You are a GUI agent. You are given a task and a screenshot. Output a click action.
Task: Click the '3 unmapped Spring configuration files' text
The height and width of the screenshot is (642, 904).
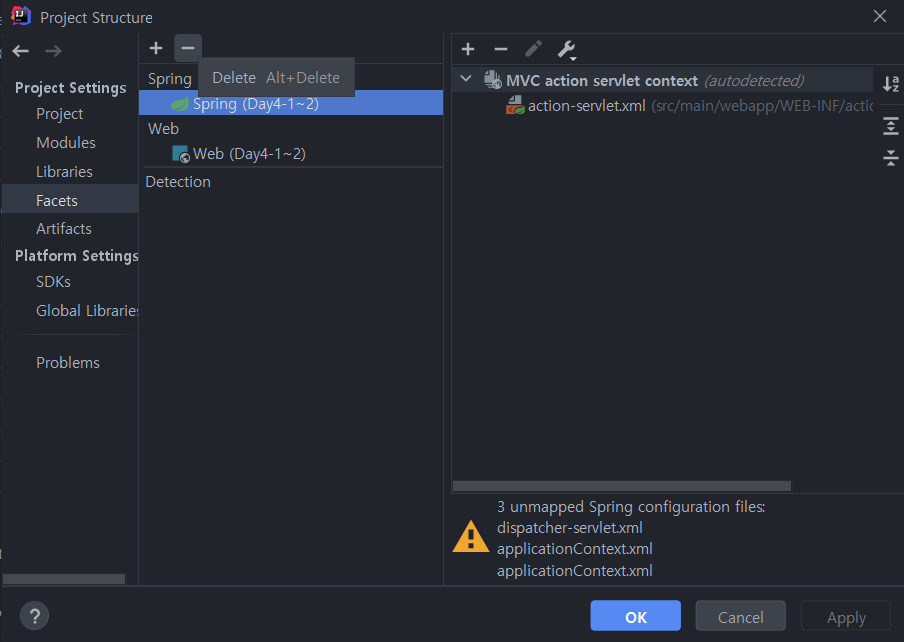click(631, 507)
